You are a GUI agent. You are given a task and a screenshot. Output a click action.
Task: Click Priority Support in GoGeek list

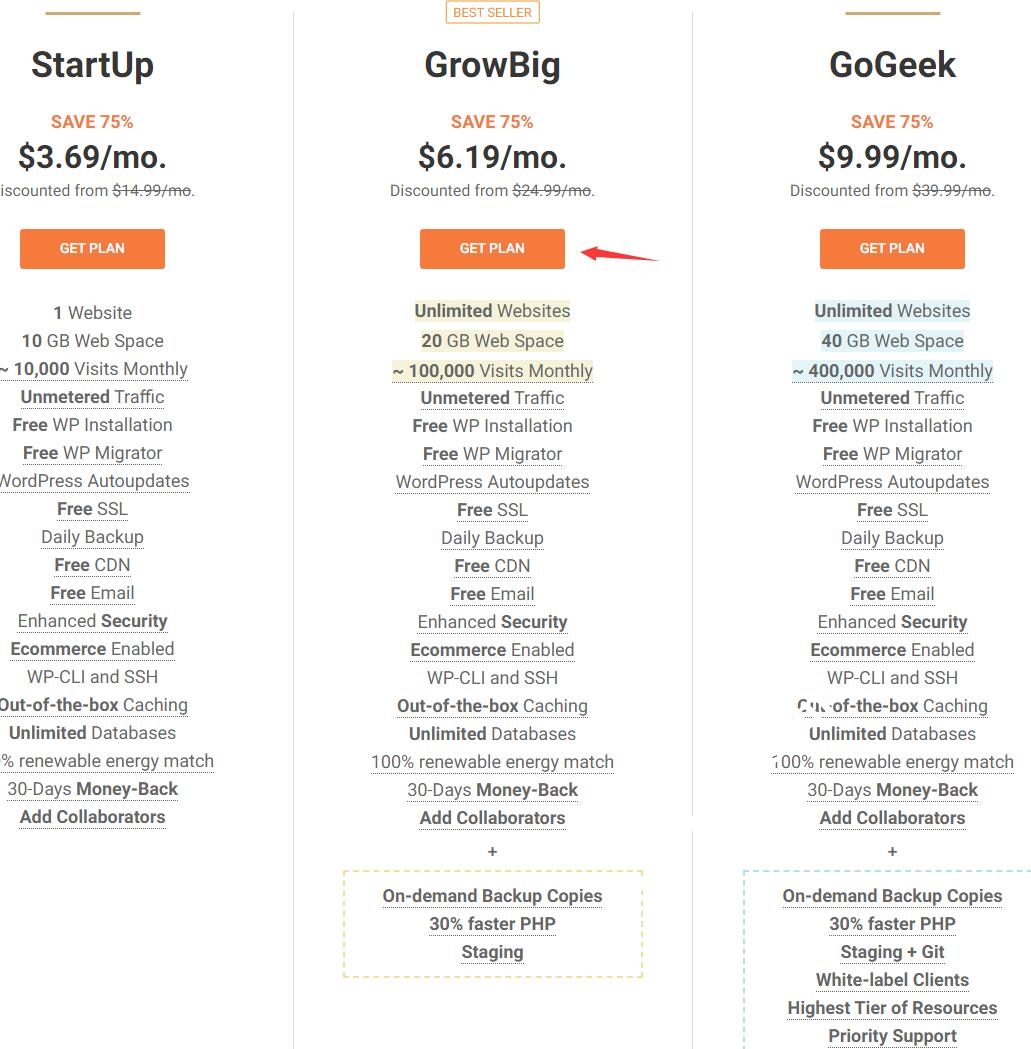pos(892,1036)
